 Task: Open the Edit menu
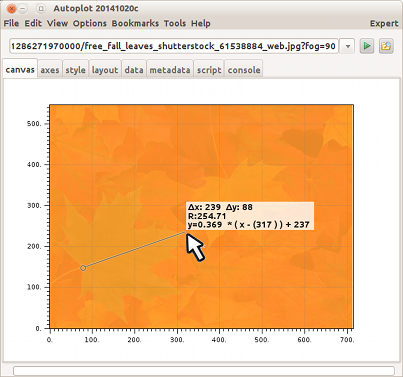click(x=33, y=23)
